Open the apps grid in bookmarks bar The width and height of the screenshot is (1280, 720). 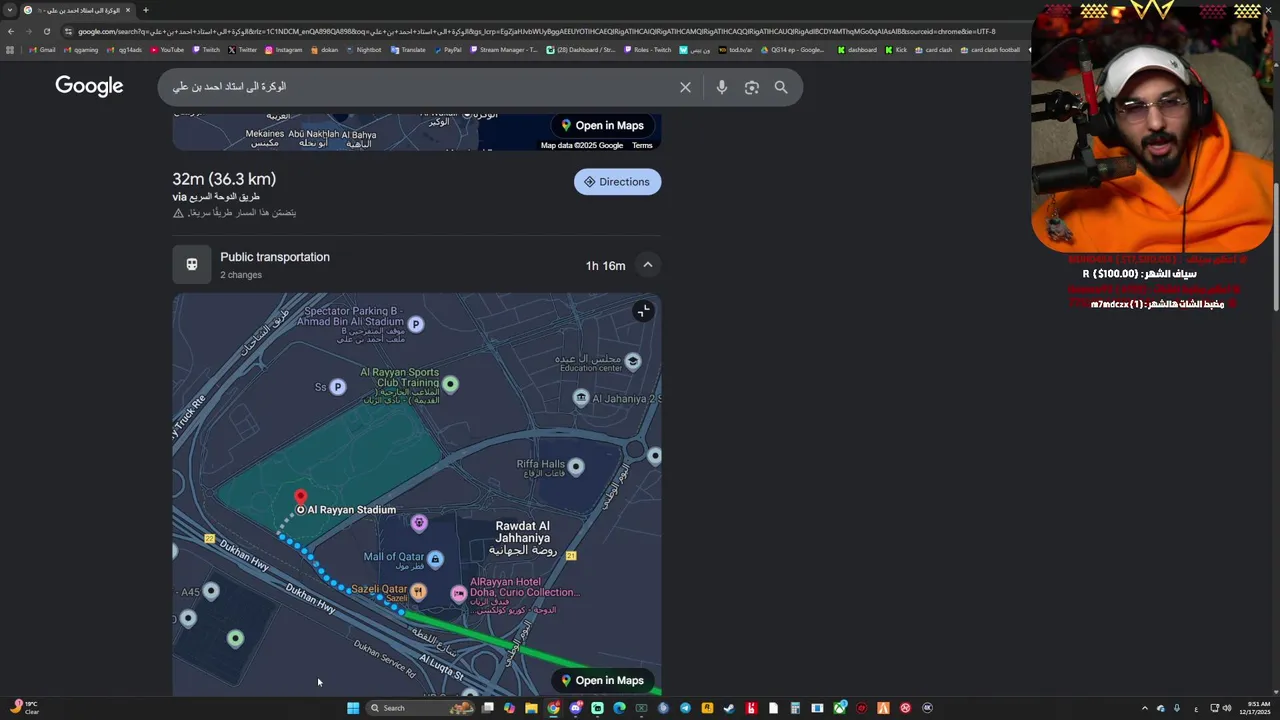point(10,50)
